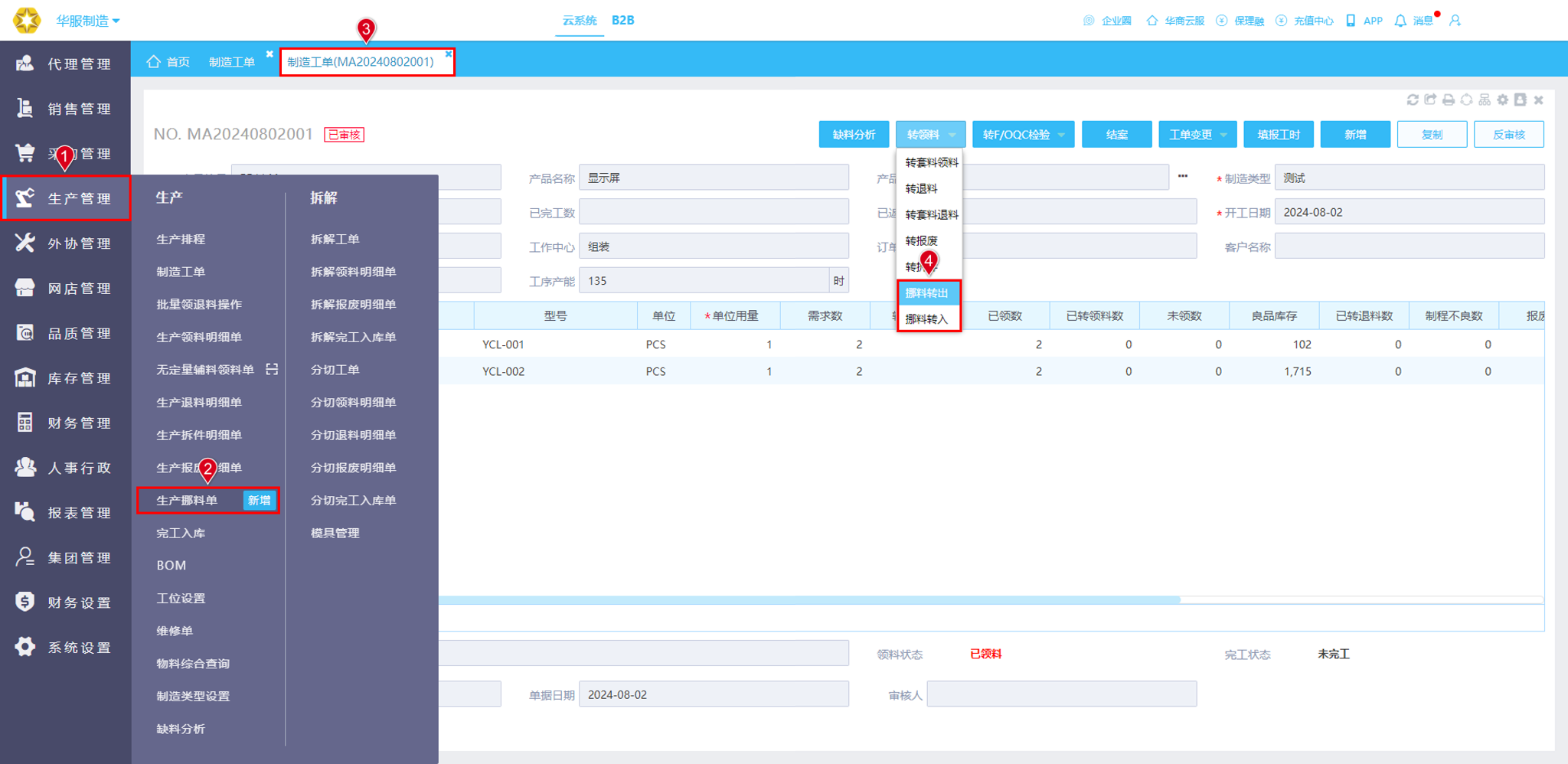Screen dimensions: 1568x764
Task: Open 品质管理 in sidebar
Action: (66, 333)
